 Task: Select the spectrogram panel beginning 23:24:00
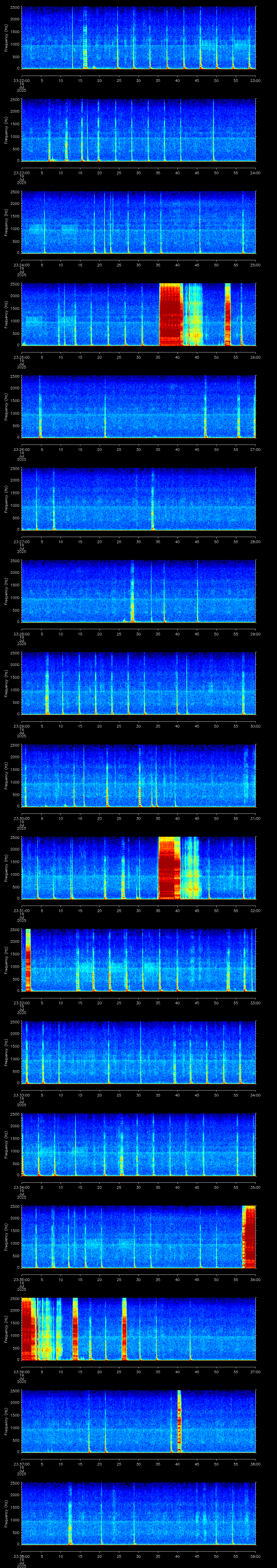(x=138, y=222)
